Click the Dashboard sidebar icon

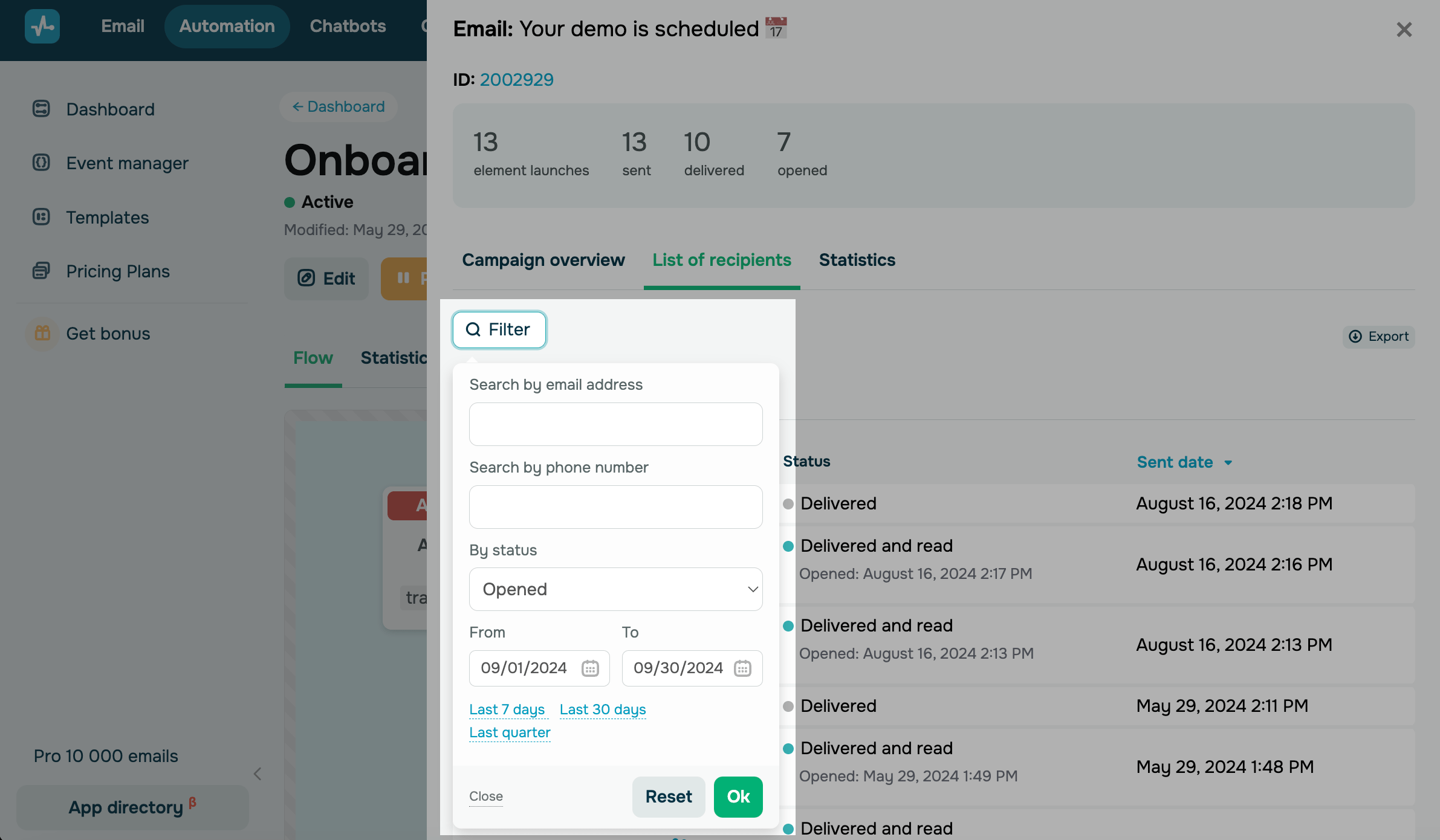tap(41, 109)
